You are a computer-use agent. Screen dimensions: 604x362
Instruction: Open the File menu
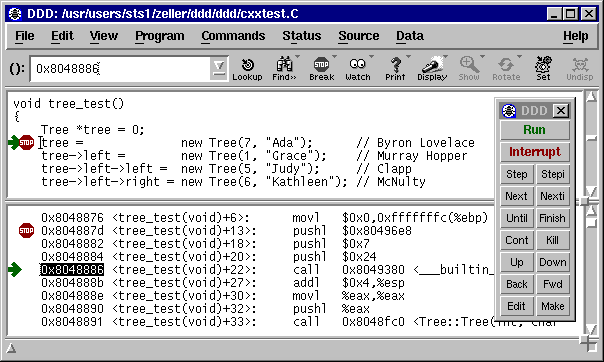point(25,36)
